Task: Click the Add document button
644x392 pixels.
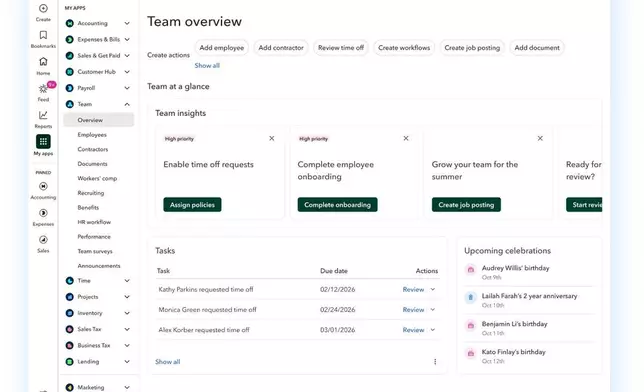Action: click(x=537, y=48)
